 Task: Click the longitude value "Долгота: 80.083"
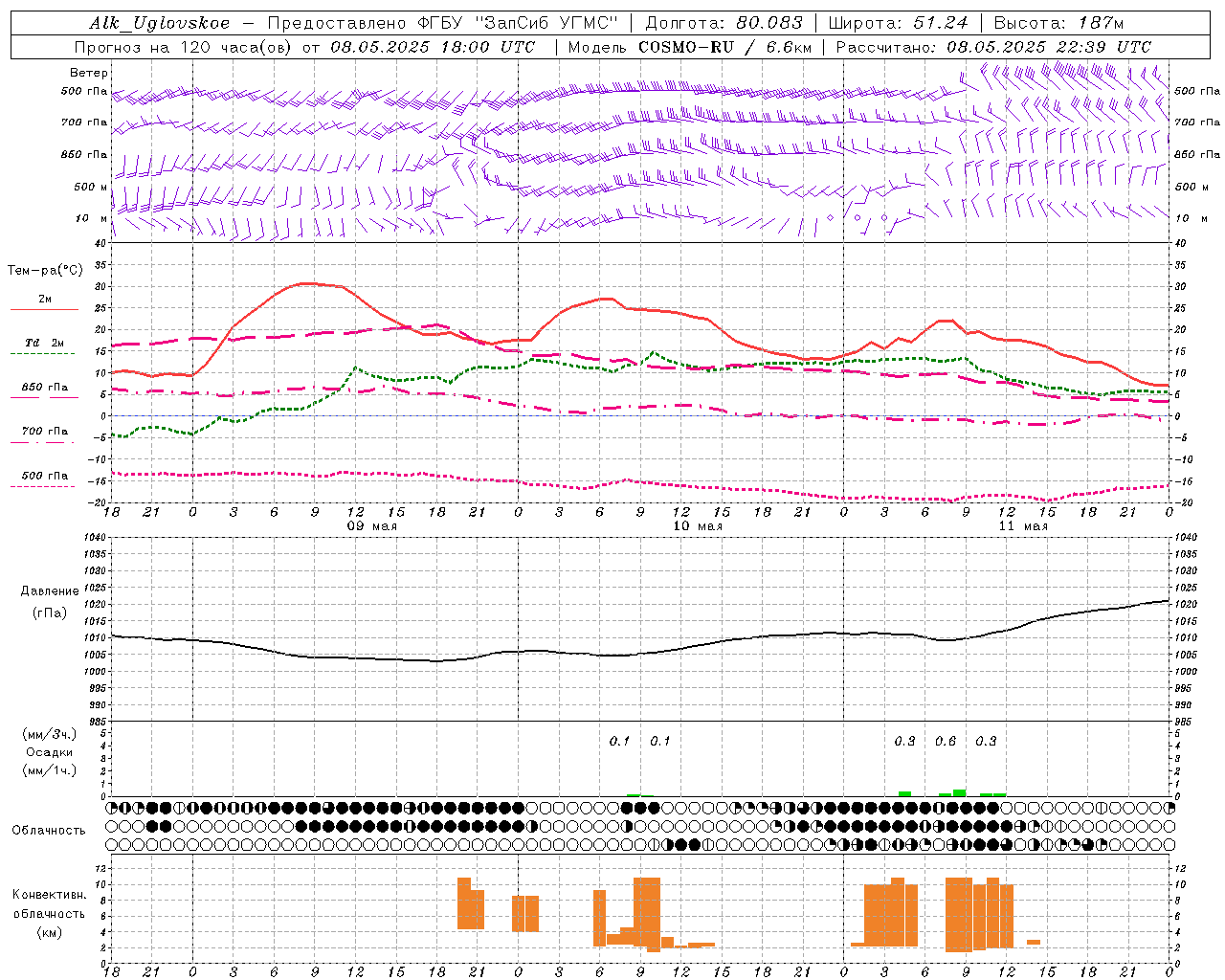(724, 23)
